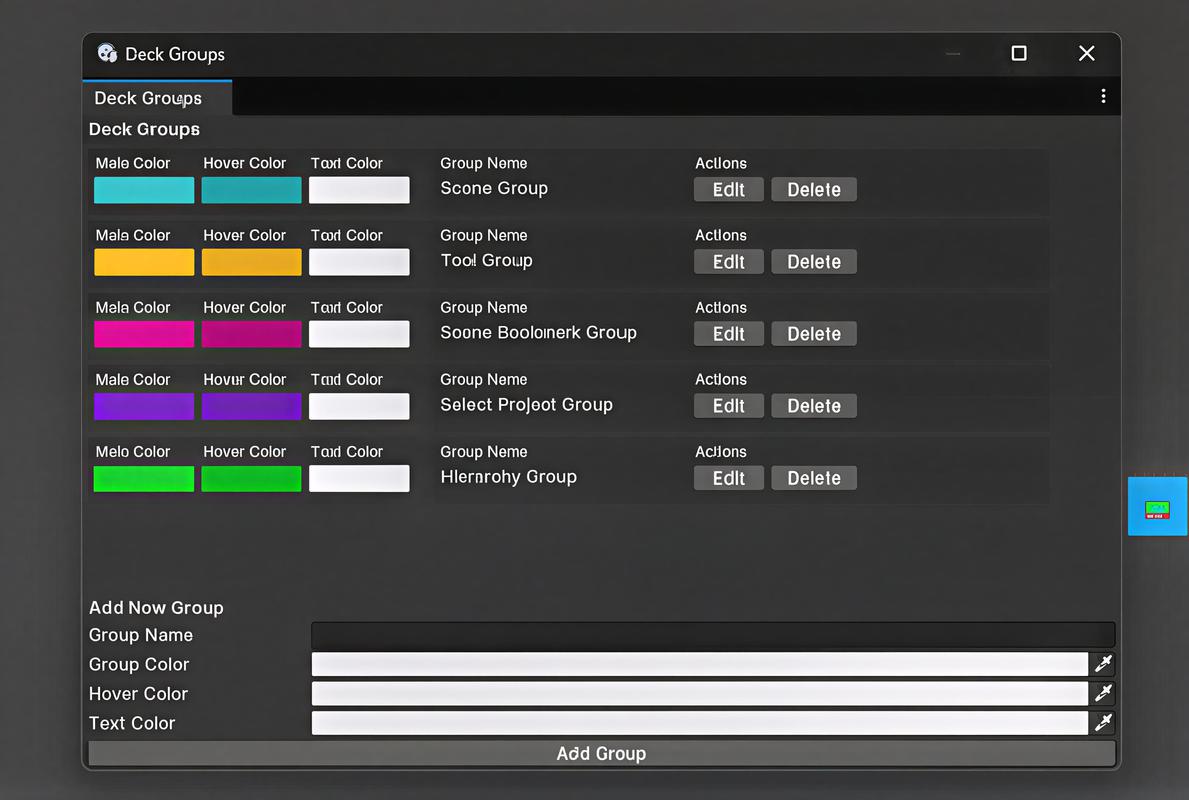Open eyedropper picker for Hover Color
Screen dimensions: 1189x800
(1104, 692)
